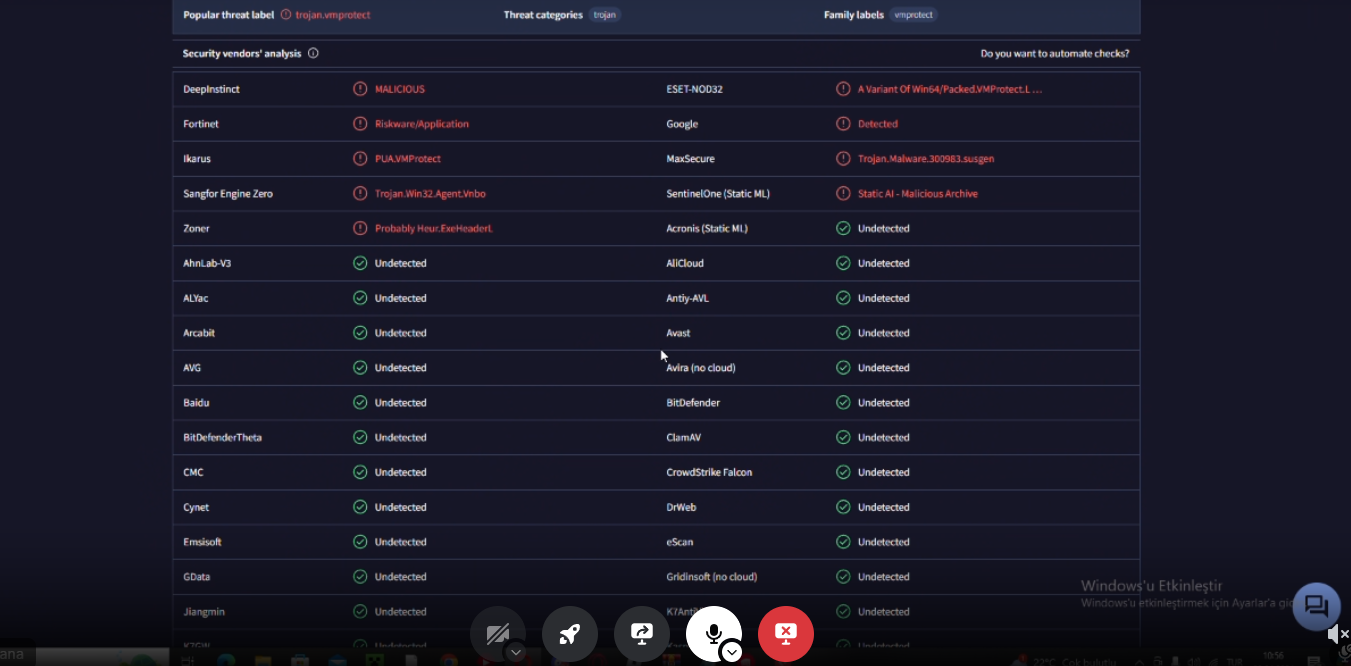Click the Detected result for Google
Screen dimensions: 1351x666
[878, 124]
